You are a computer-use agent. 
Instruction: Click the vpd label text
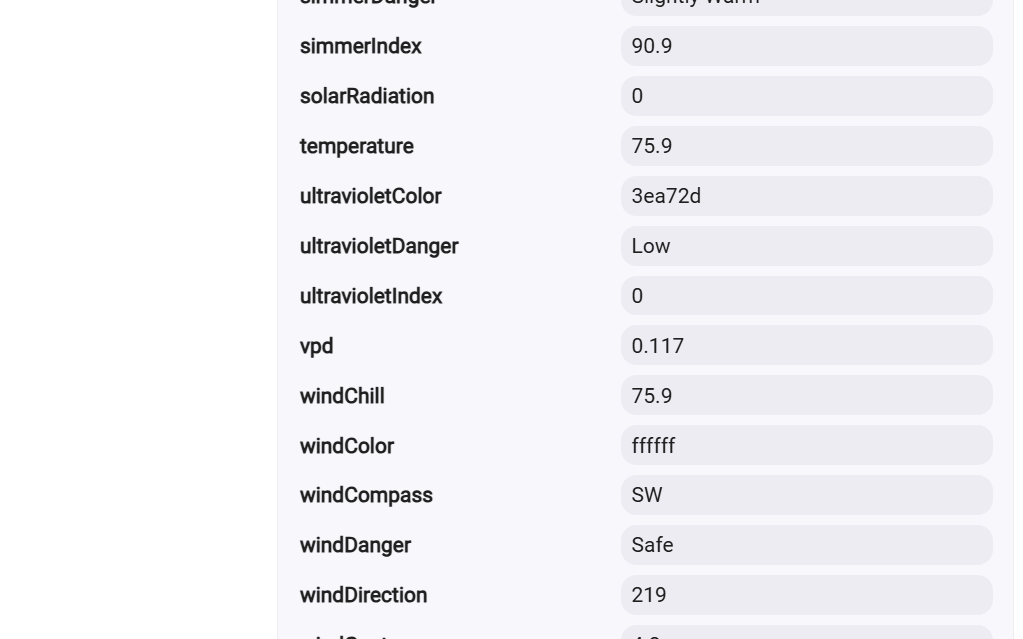316,346
